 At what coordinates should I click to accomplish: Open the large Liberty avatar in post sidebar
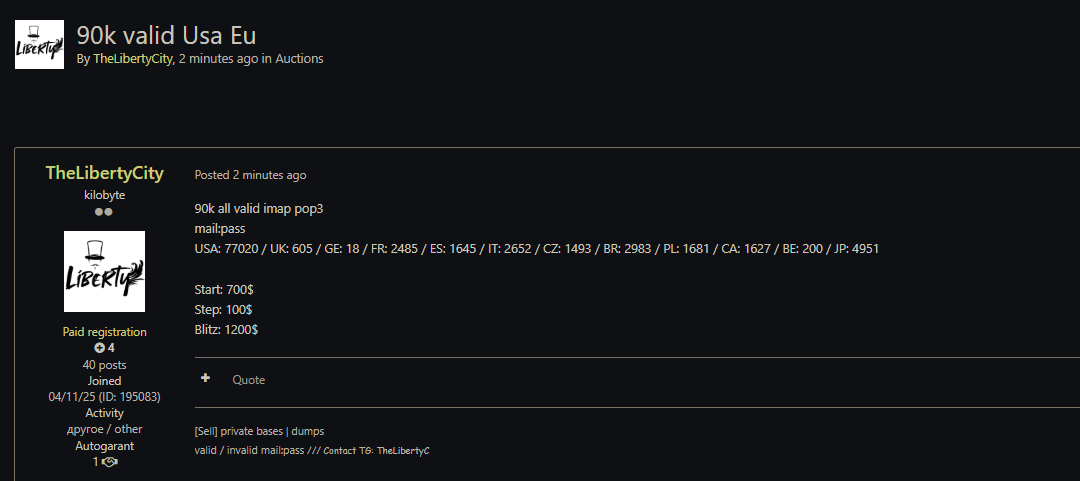coord(104,271)
